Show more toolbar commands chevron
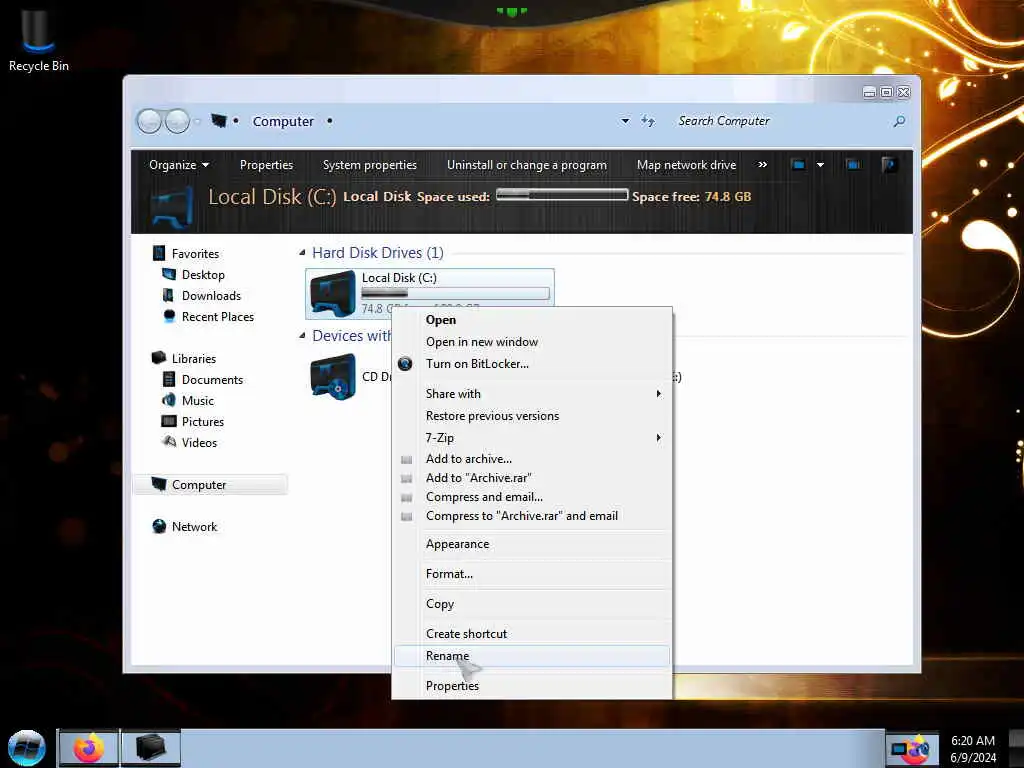This screenshot has width=1024, height=768. click(x=762, y=165)
